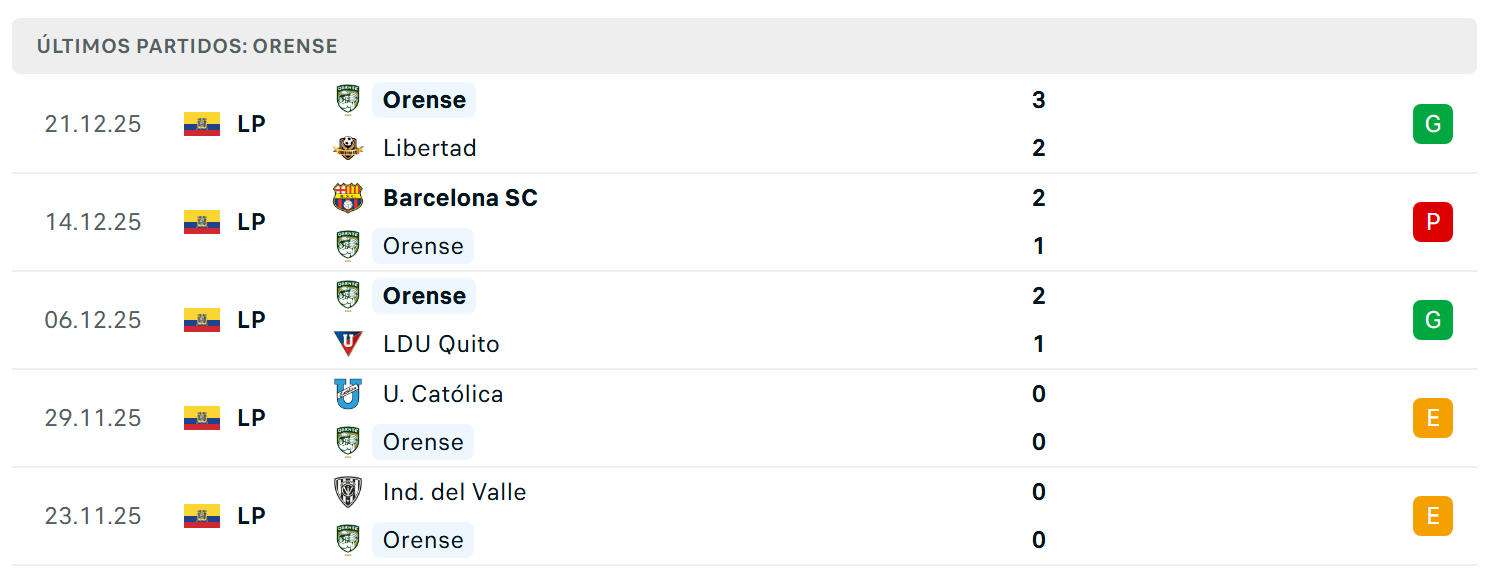This screenshot has width=1493, height=584.
Task: Click the Últimos Partidos: Orense header
Action: [187, 46]
